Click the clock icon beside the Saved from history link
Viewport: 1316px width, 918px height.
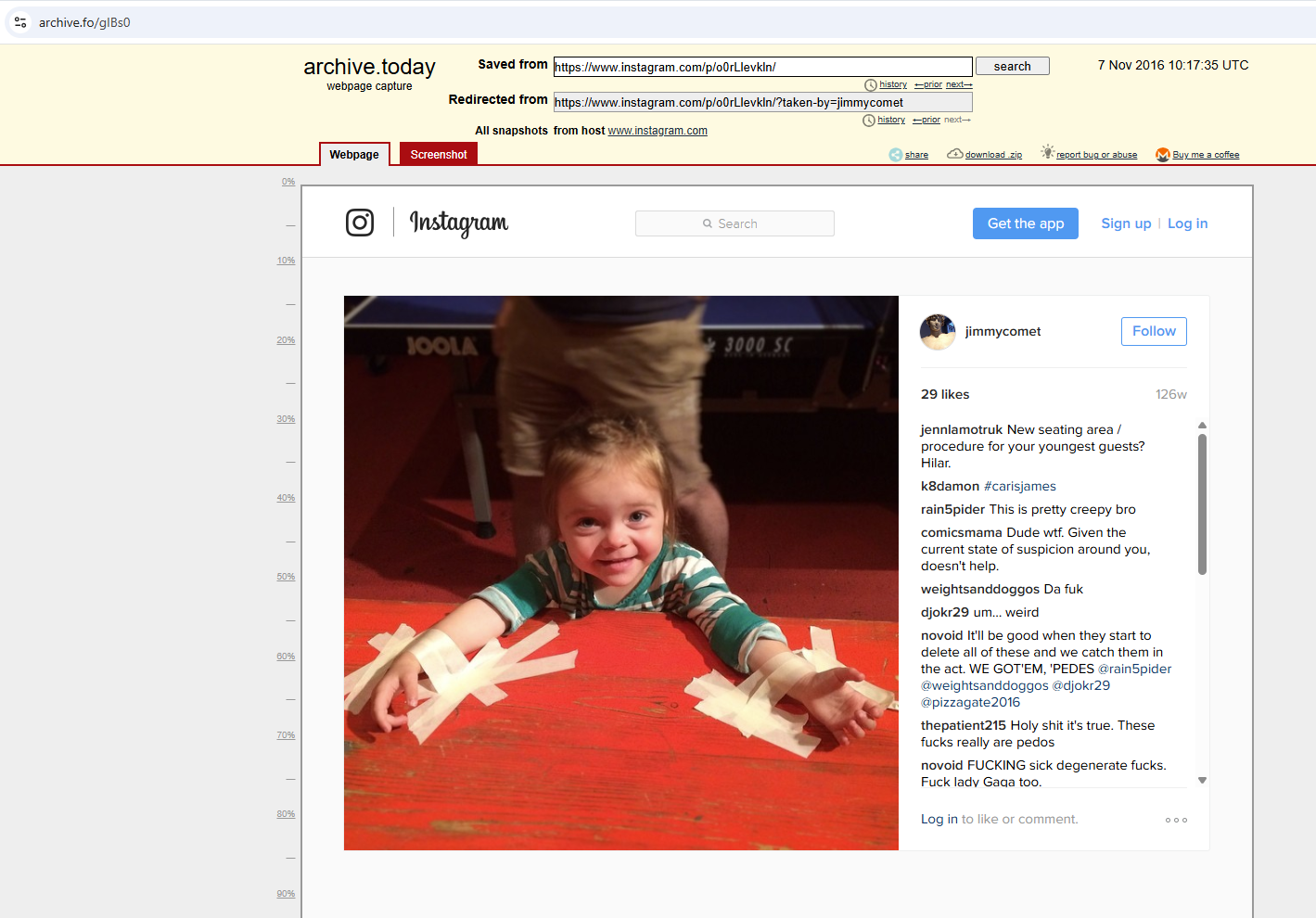point(871,85)
